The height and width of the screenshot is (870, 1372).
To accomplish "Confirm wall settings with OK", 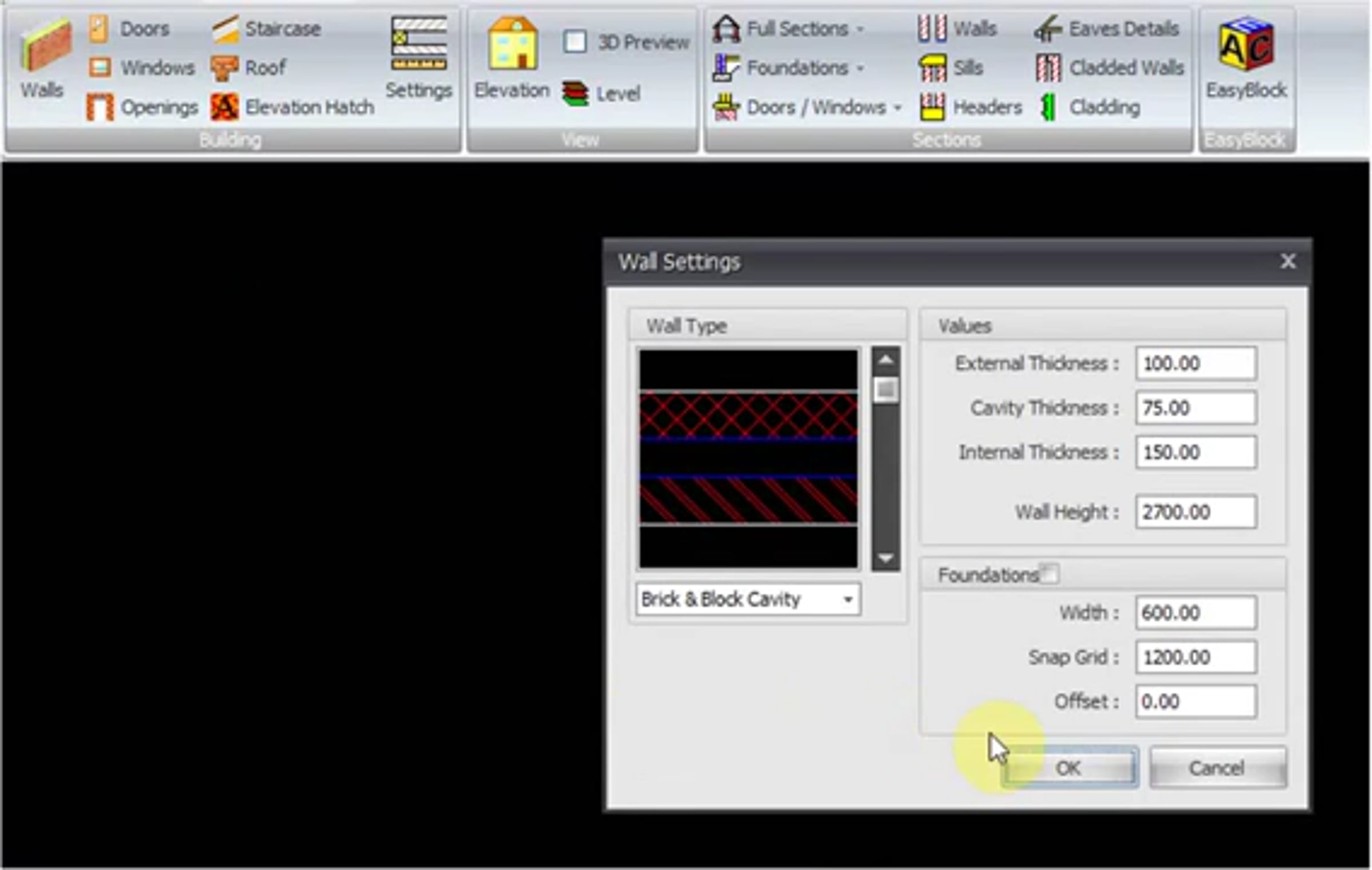I will pos(1069,768).
